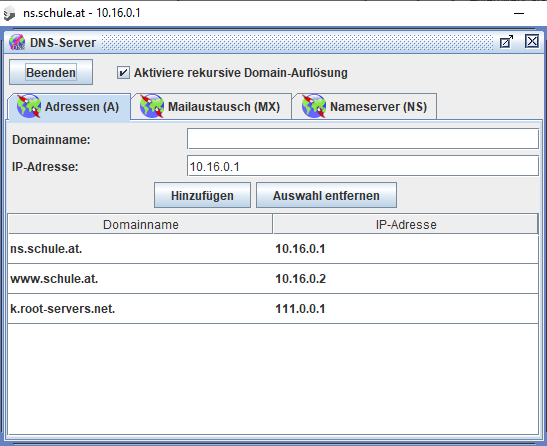Click the DNS-Server globe icon in title bar
Screen dimensions: 547x446
17,42
